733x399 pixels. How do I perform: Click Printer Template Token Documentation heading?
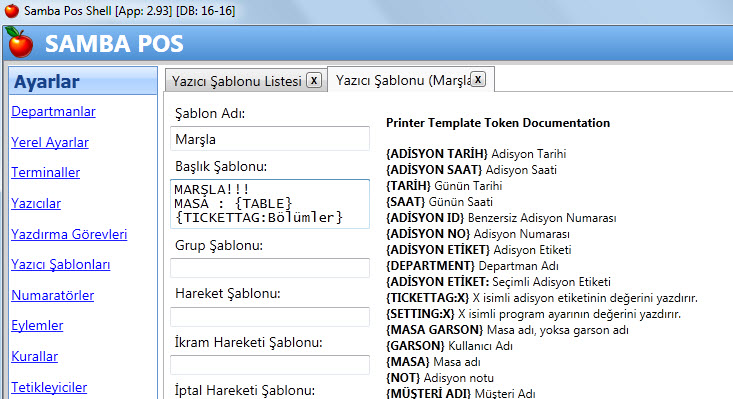point(498,123)
